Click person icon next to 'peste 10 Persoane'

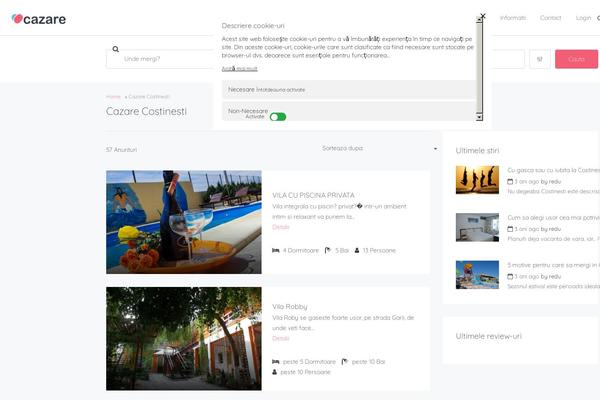coord(274,372)
